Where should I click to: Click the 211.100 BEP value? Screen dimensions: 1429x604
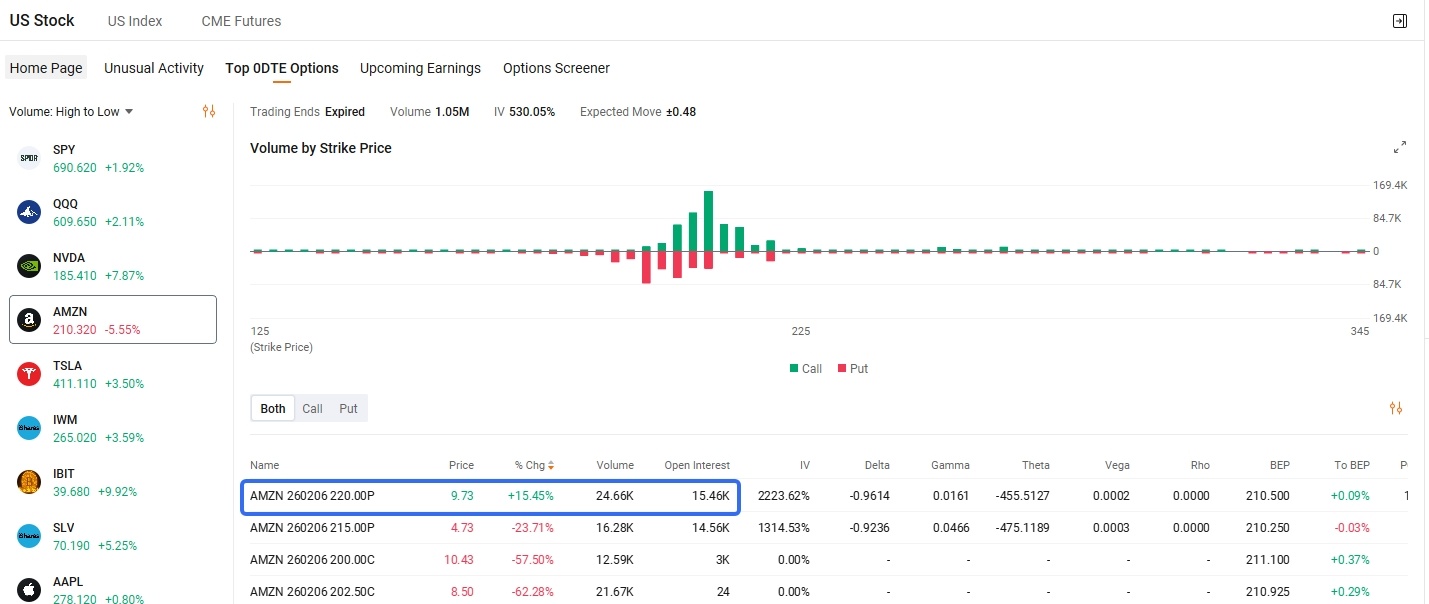[1269, 560]
